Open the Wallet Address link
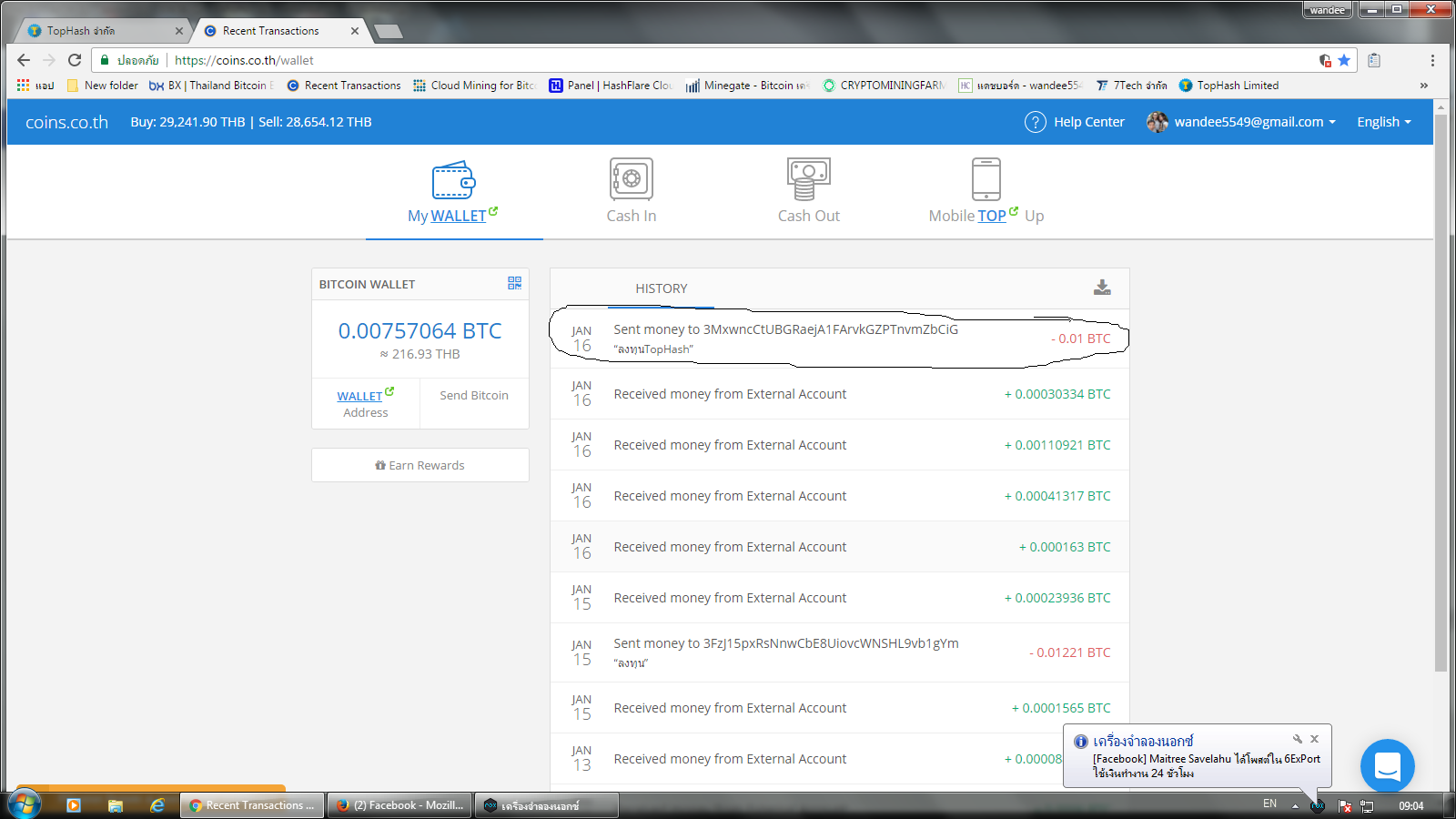 [x=366, y=403]
